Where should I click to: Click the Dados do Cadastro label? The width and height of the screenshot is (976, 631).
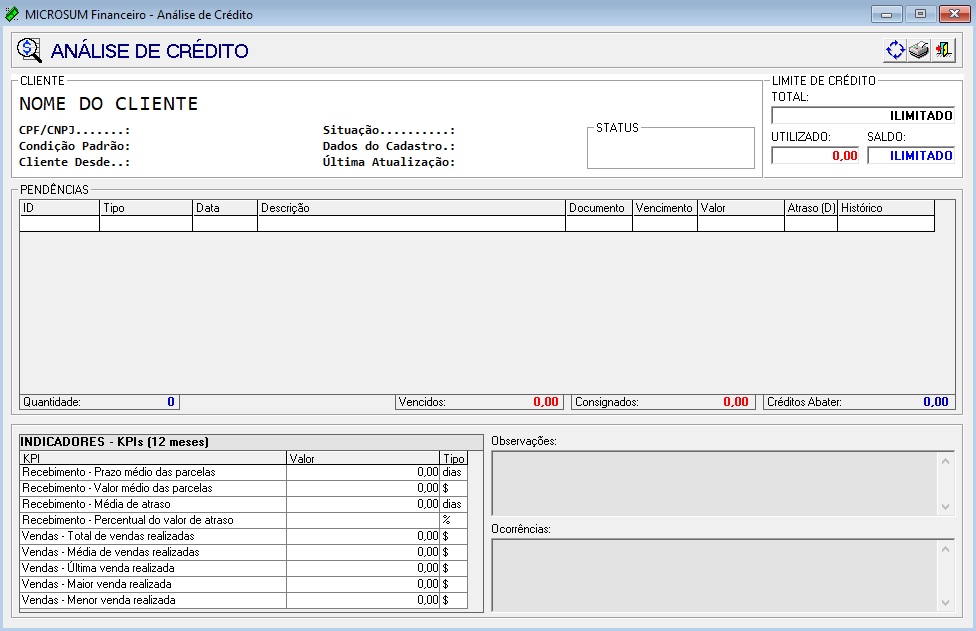[x=389, y=146]
